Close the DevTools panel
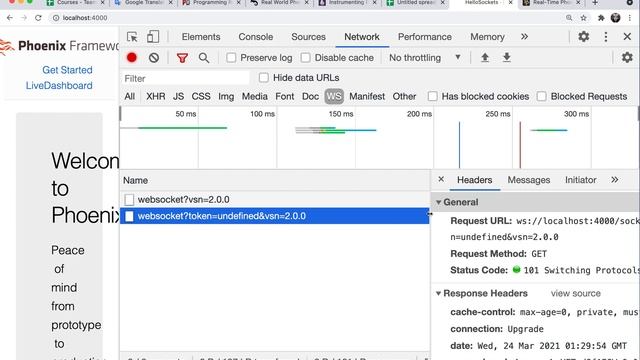640x360 pixels. (x=627, y=37)
